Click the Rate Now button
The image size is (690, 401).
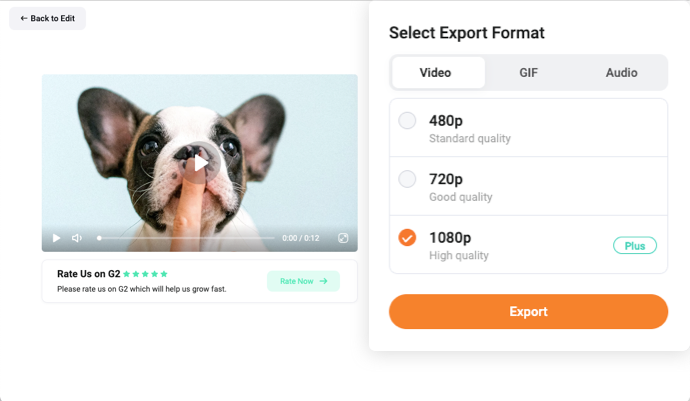click(303, 281)
